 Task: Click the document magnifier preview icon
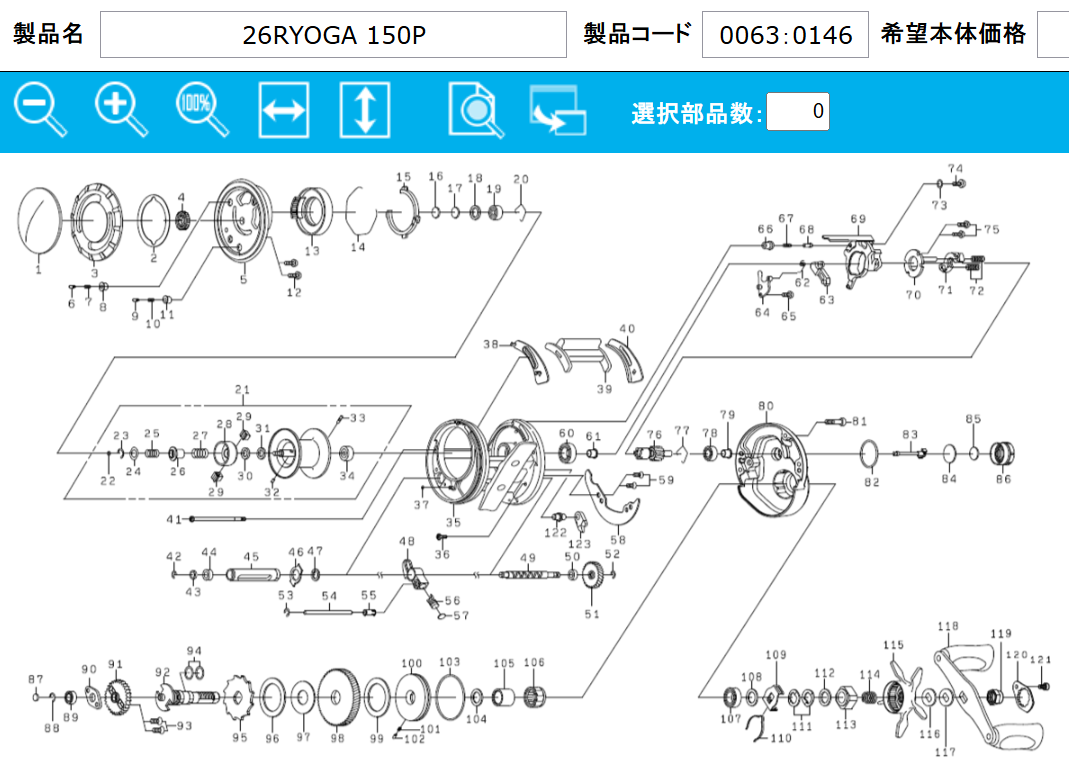476,110
